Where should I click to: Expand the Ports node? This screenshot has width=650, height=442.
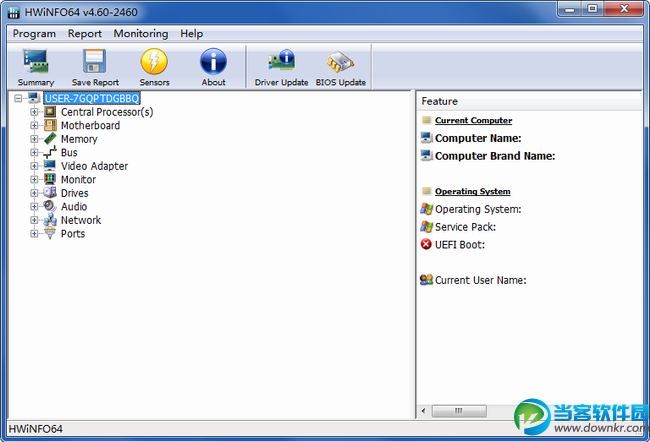[x=34, y=233]
